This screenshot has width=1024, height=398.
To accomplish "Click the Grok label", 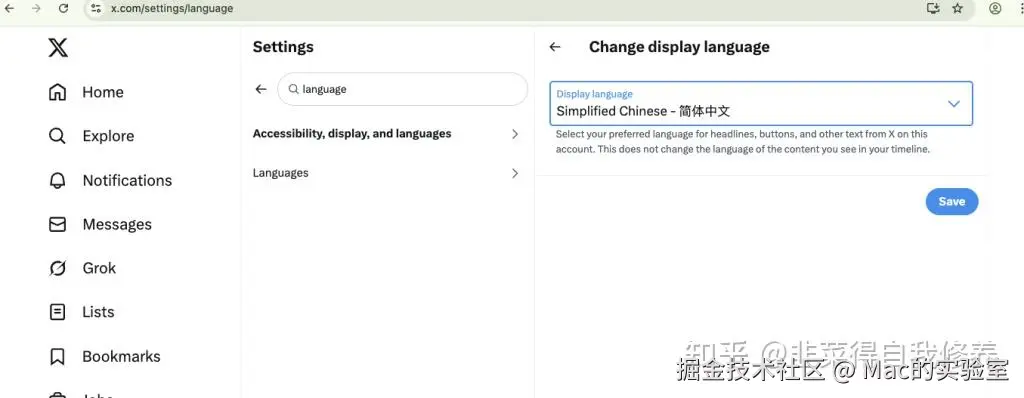I will coord(99,268).
